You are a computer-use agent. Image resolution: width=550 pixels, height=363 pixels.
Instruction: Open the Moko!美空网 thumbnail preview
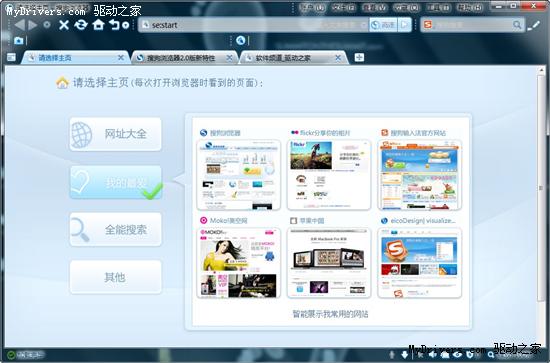(x=239, y=263)
